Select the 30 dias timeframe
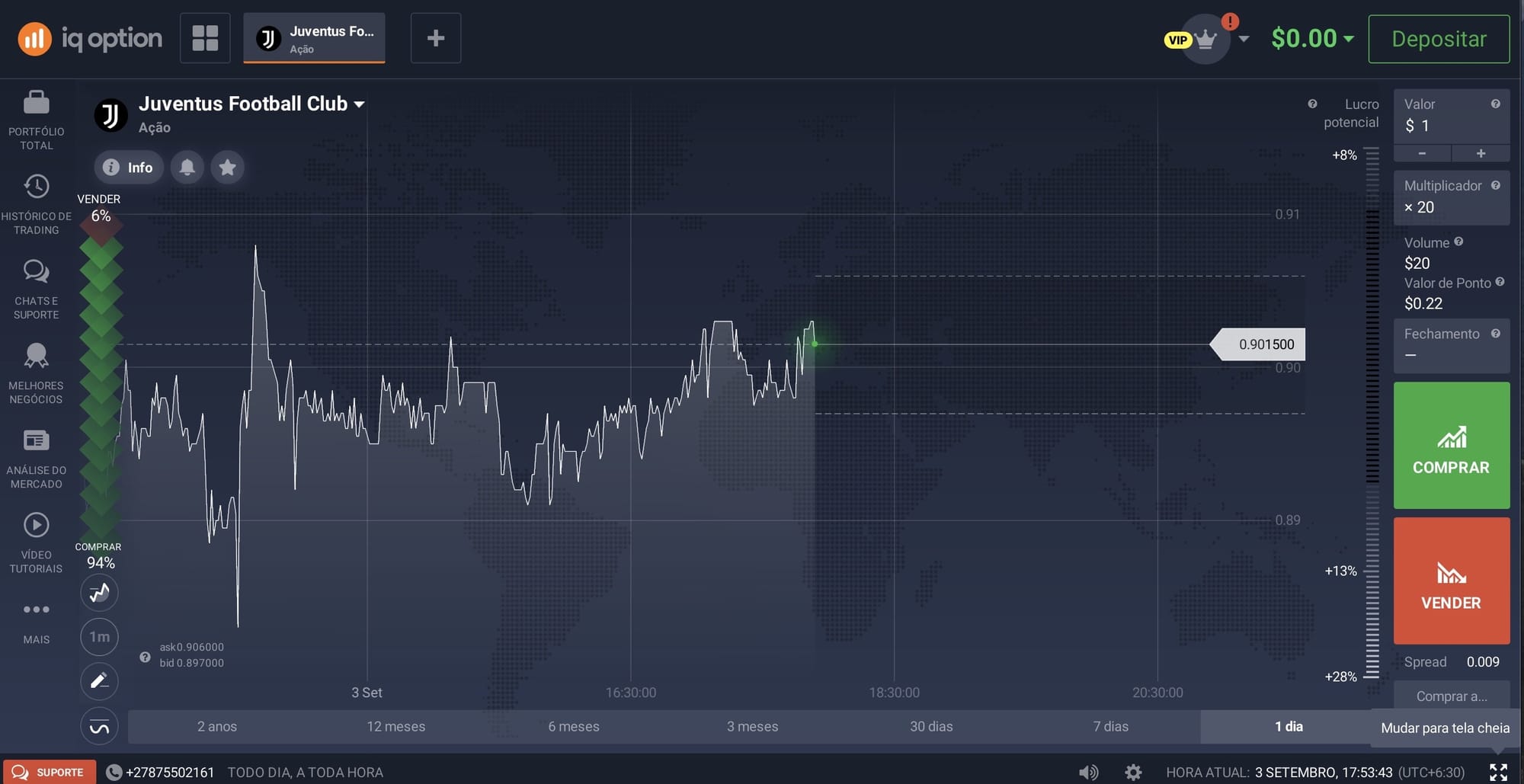Image resolution: width=1524 pixels, height=784 pixels. coord(931,726)
